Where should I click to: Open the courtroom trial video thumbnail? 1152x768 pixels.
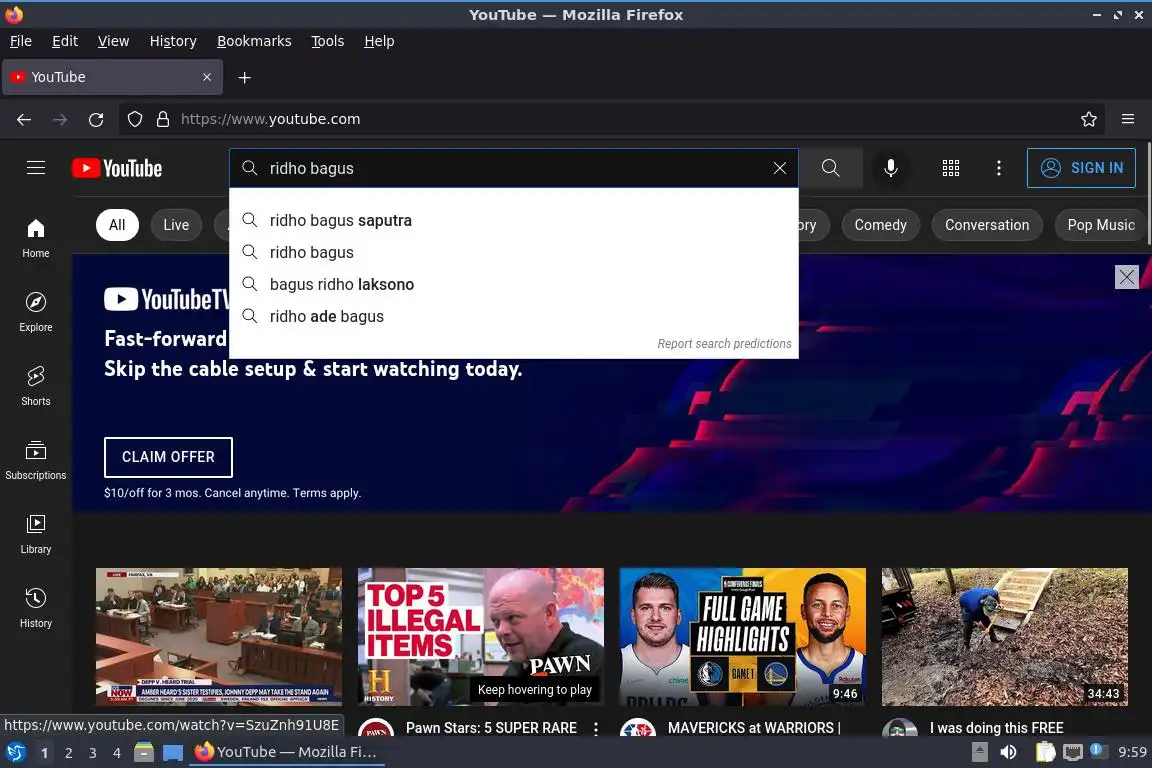[219, 636]
